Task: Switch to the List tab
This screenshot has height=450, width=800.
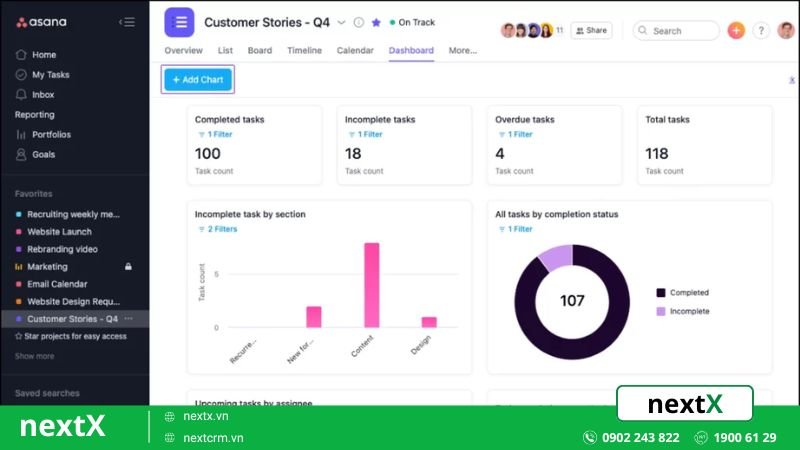Action: click(x=225, y=51)
